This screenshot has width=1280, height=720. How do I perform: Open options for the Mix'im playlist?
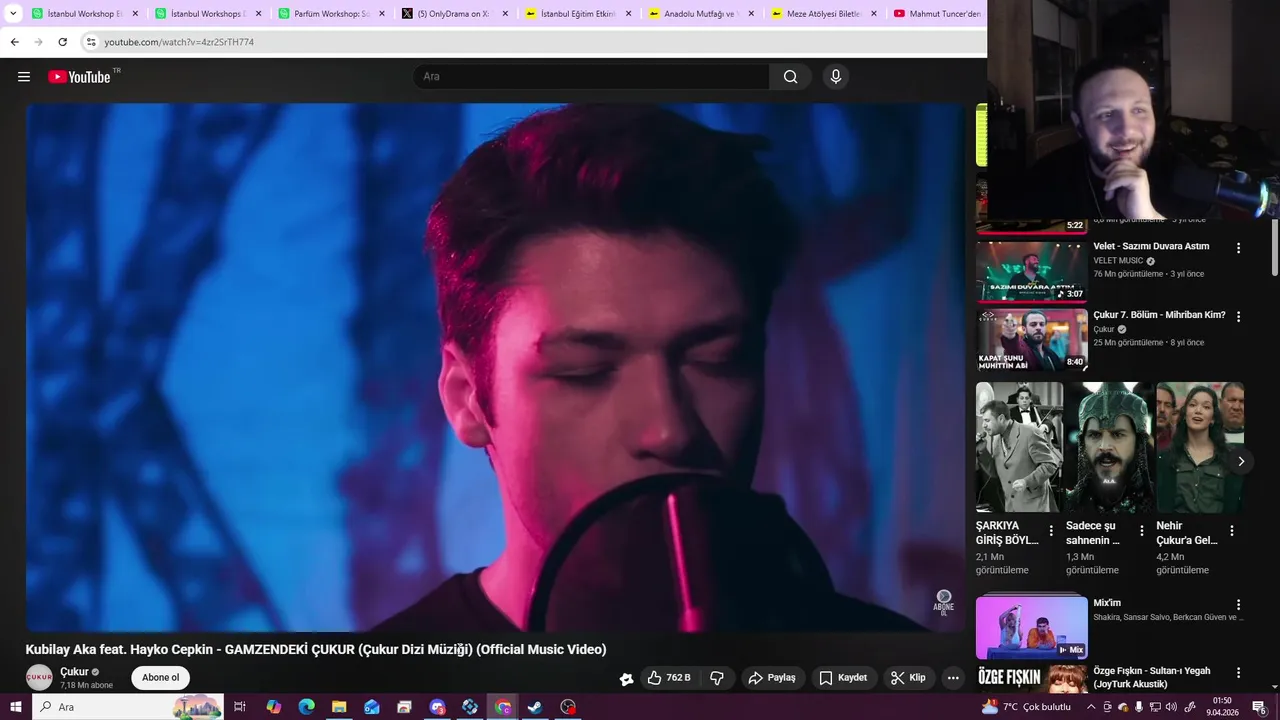click(1238, 605)
